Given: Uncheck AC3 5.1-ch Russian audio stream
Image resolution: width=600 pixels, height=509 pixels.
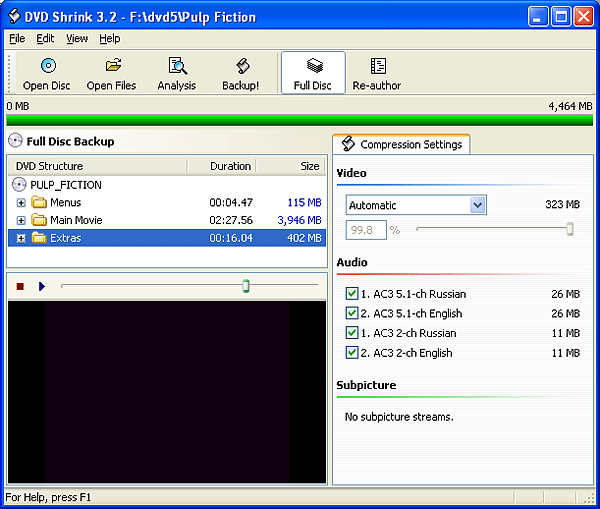Looking at the screenshot, I should [x=352, y=294].
